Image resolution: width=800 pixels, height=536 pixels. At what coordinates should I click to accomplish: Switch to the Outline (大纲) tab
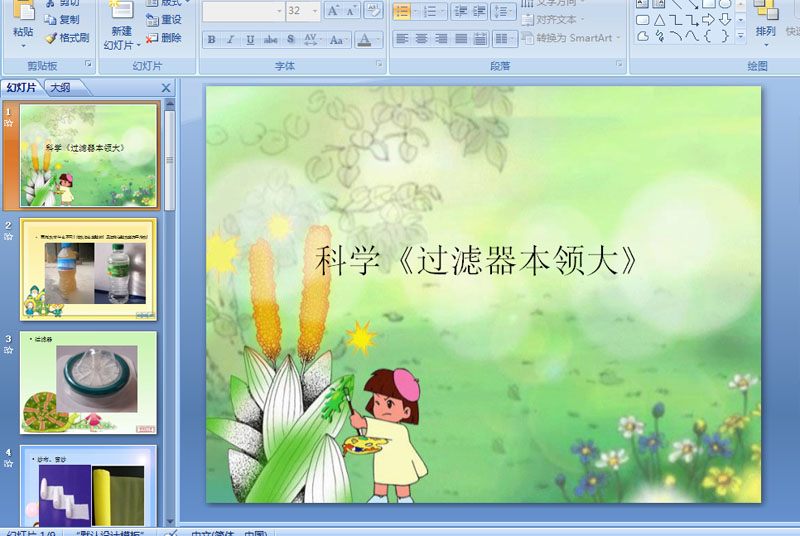tap(60, 88)
